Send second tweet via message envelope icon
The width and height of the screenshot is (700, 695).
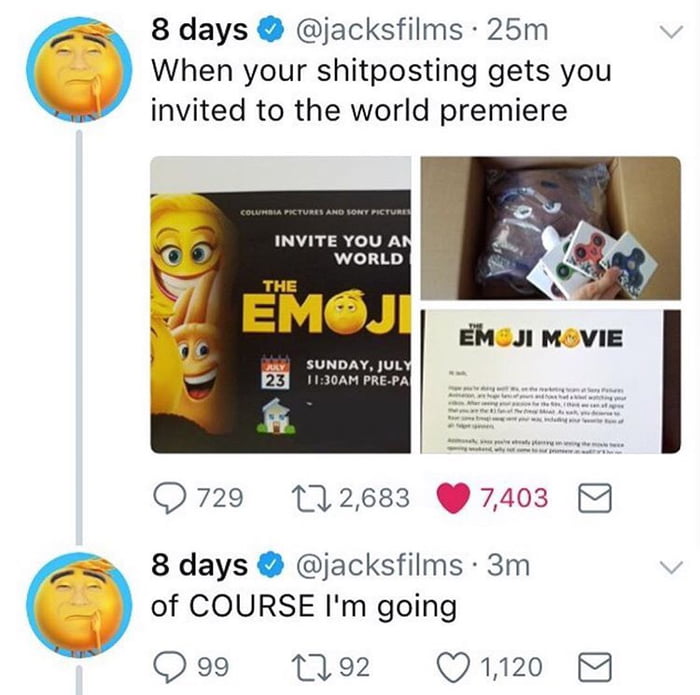coord(595,667)
